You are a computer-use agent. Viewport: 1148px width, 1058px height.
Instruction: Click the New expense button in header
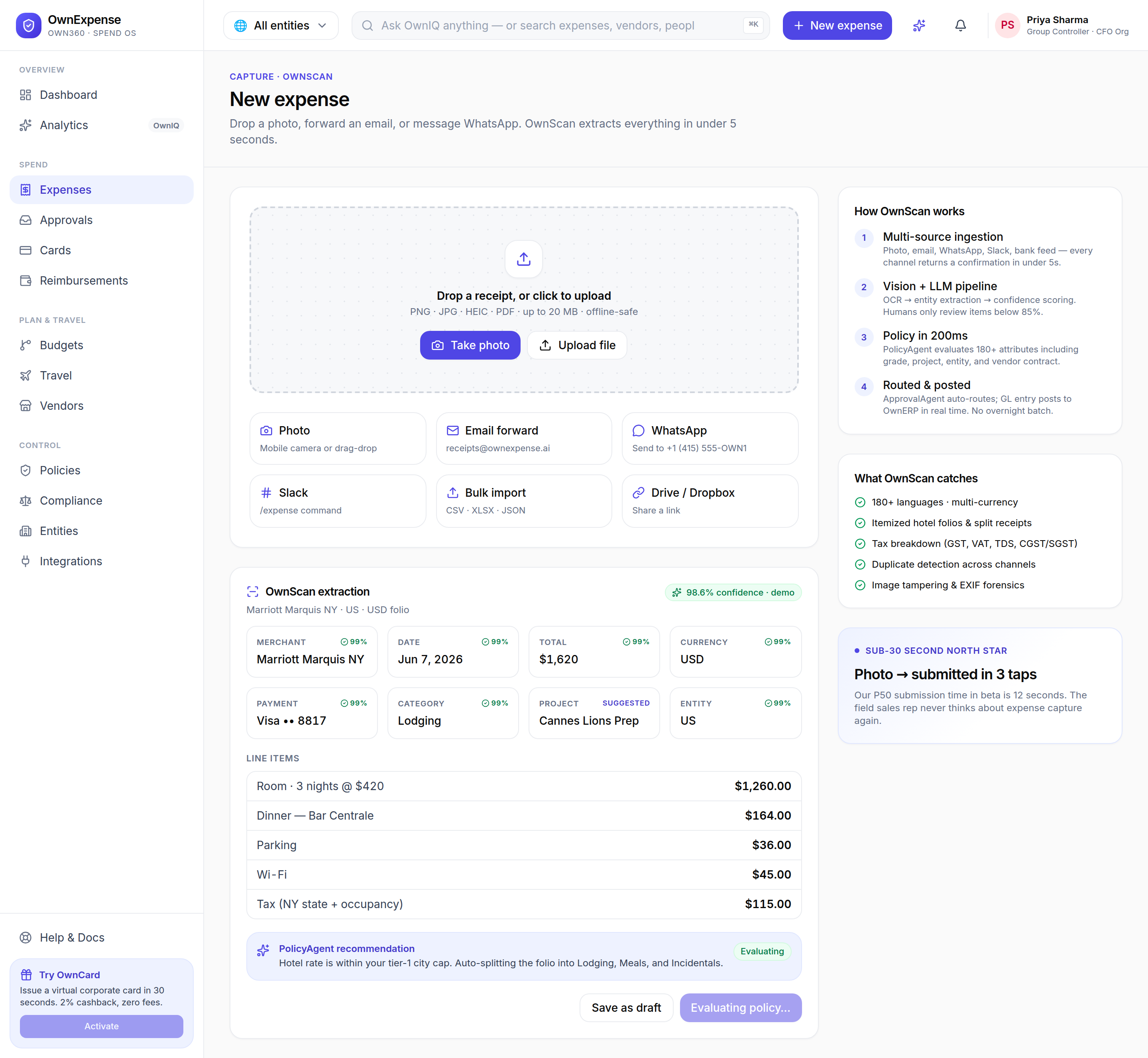pos(837,26)
